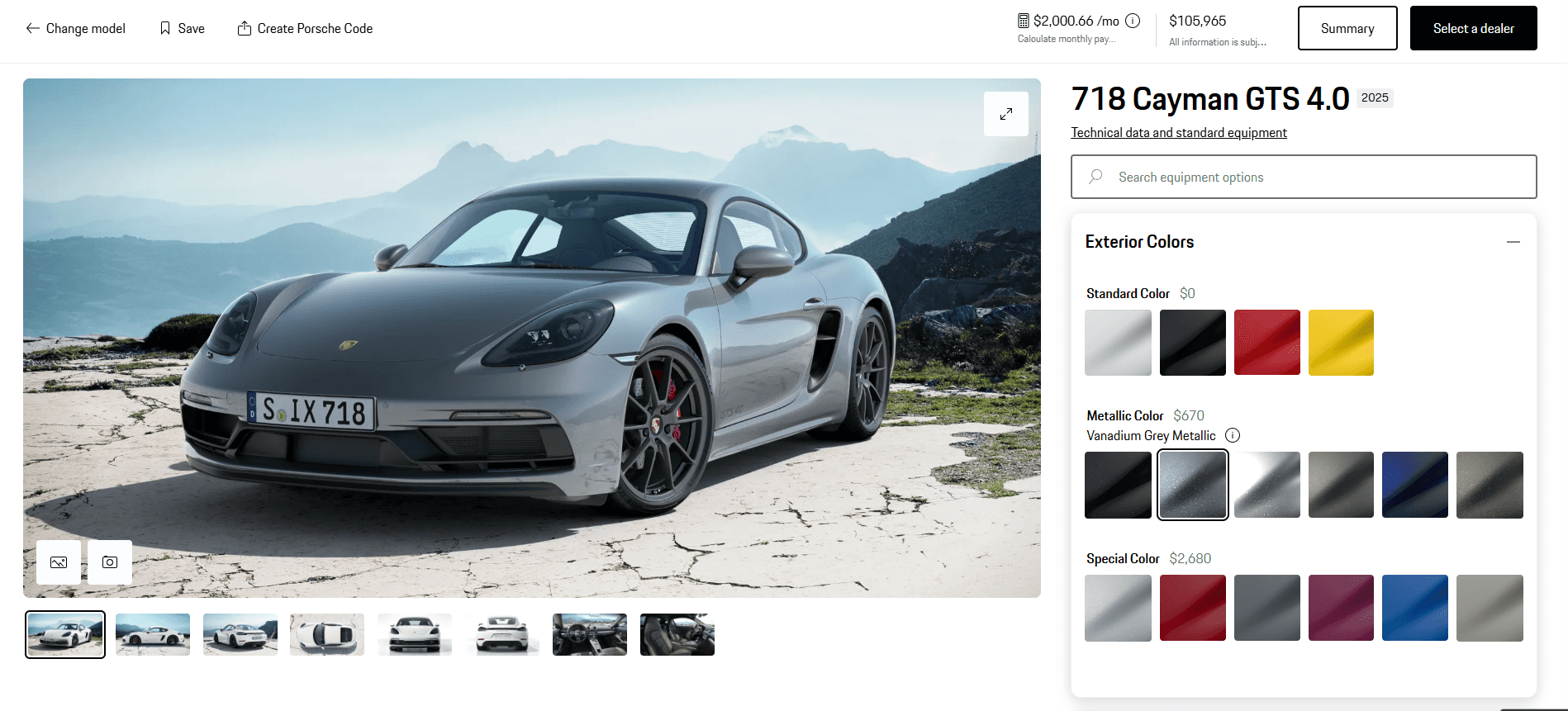This screenshot has width=1568, height=711.
Task: Select the dark blue metallic swatch
Action: click(x=1415, y=485)
